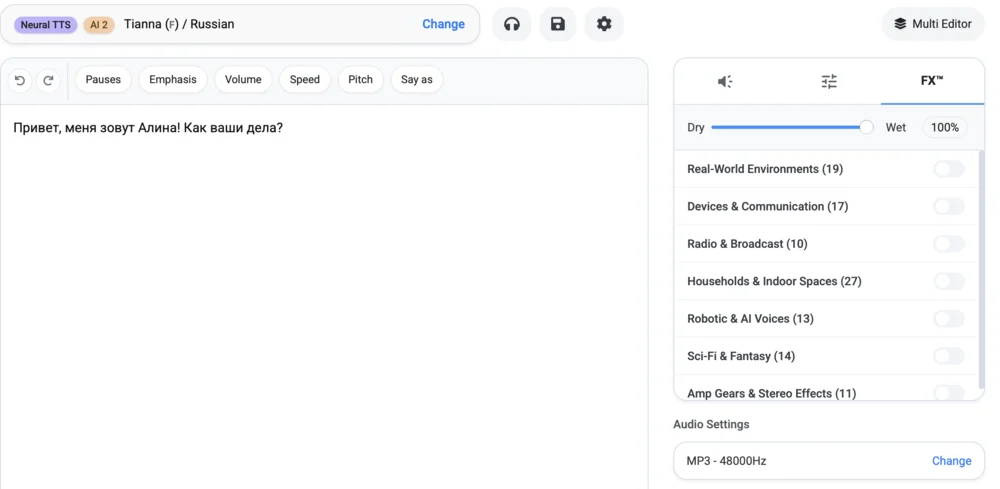Switch to the speaker volume tab icon

tap(725, 81)
